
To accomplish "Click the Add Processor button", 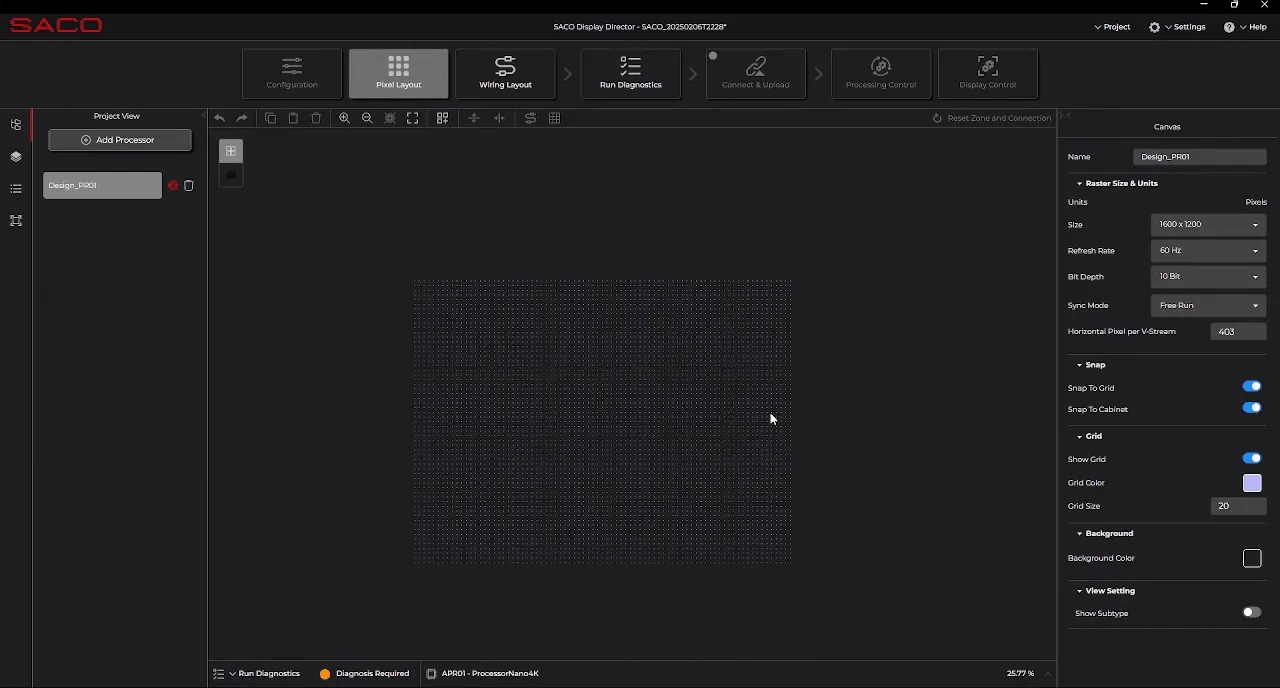I will click(x=119, y=140).
